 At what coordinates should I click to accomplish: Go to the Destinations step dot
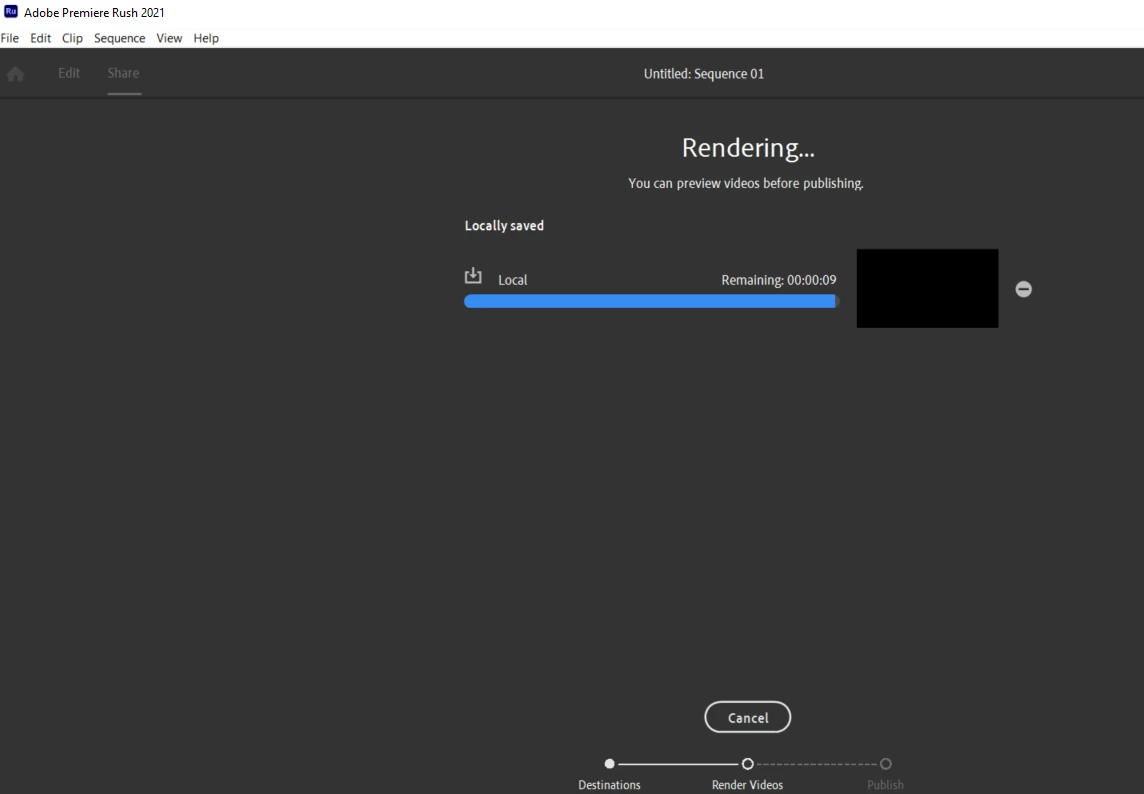point(609,763)
